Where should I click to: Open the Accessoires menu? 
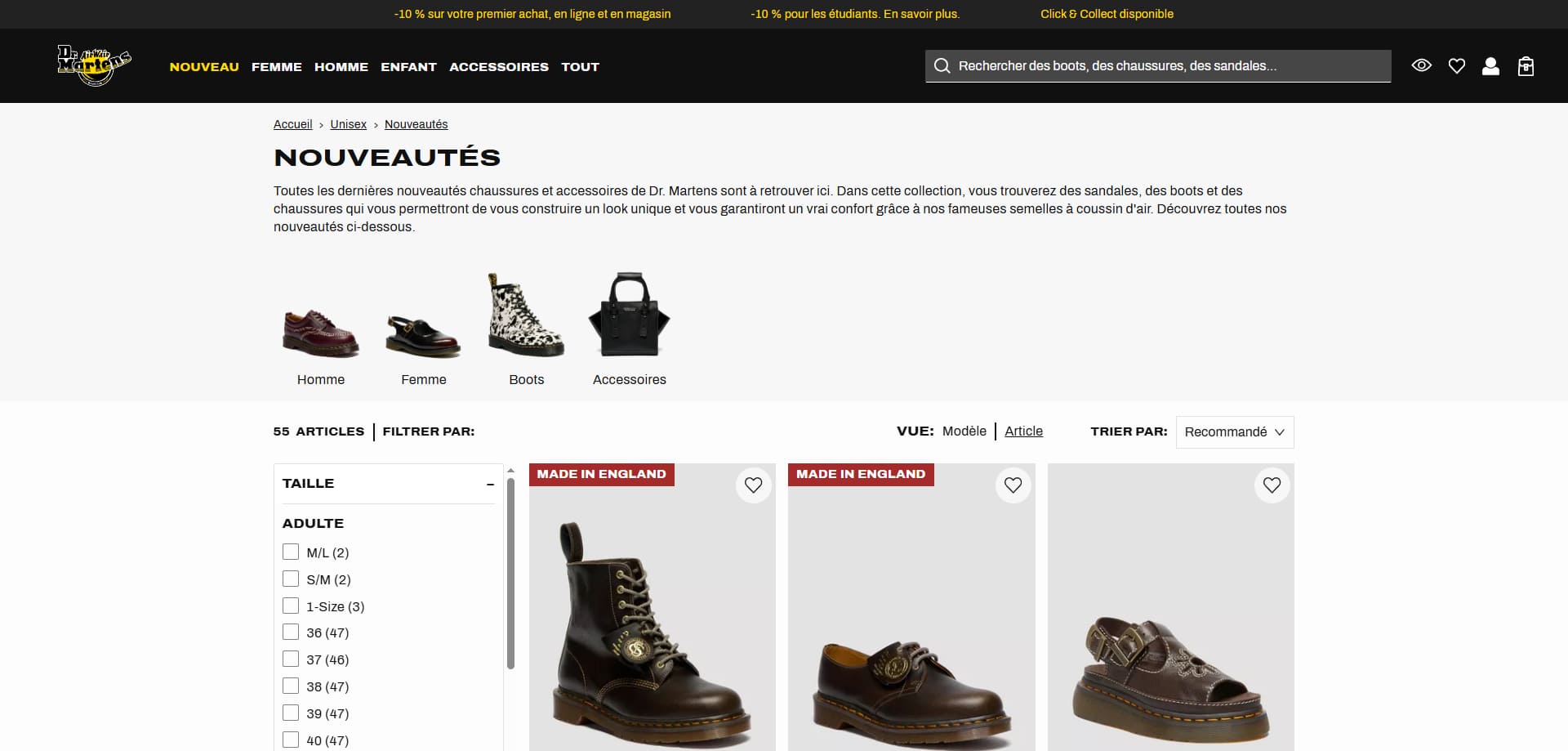point(499,67)
